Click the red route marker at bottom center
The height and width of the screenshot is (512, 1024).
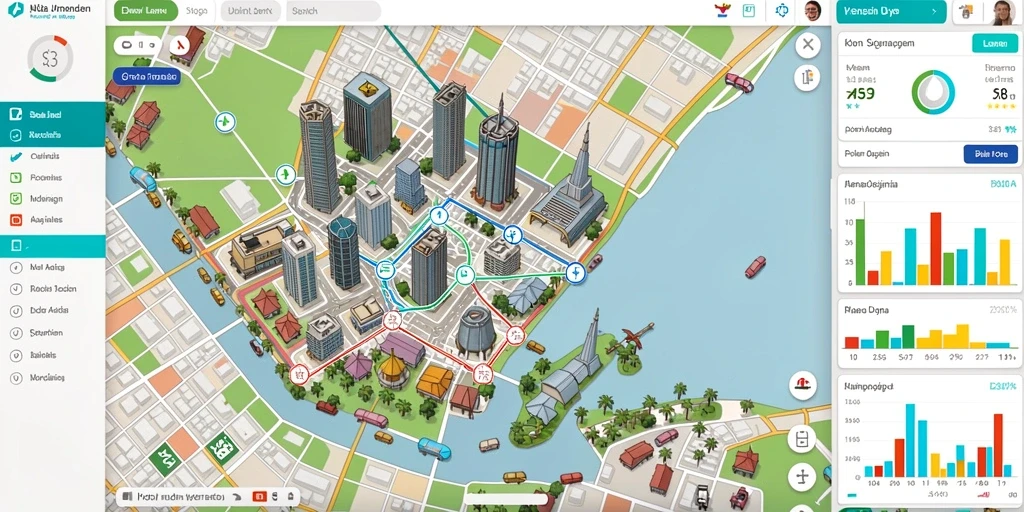[483, 373]
